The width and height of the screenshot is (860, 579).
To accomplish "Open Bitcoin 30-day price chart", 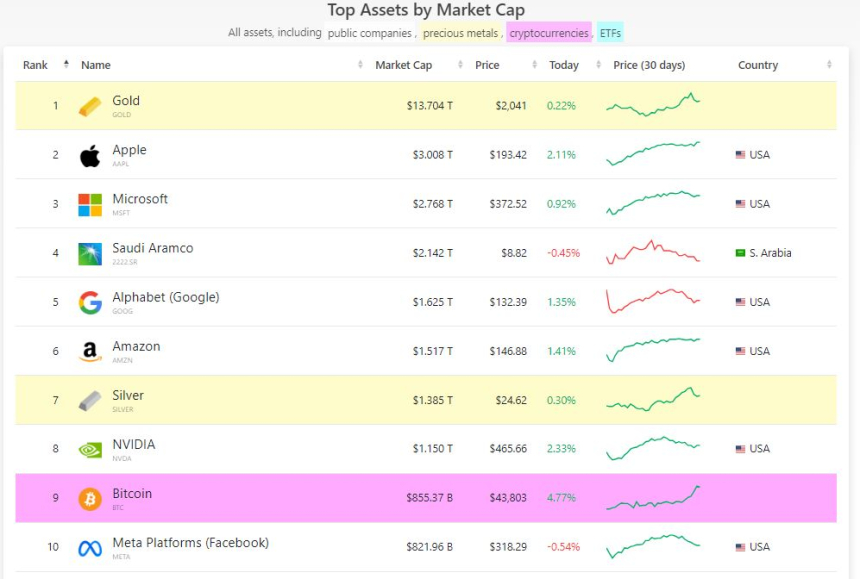I will pyautogui.click(x=653, y=497).
